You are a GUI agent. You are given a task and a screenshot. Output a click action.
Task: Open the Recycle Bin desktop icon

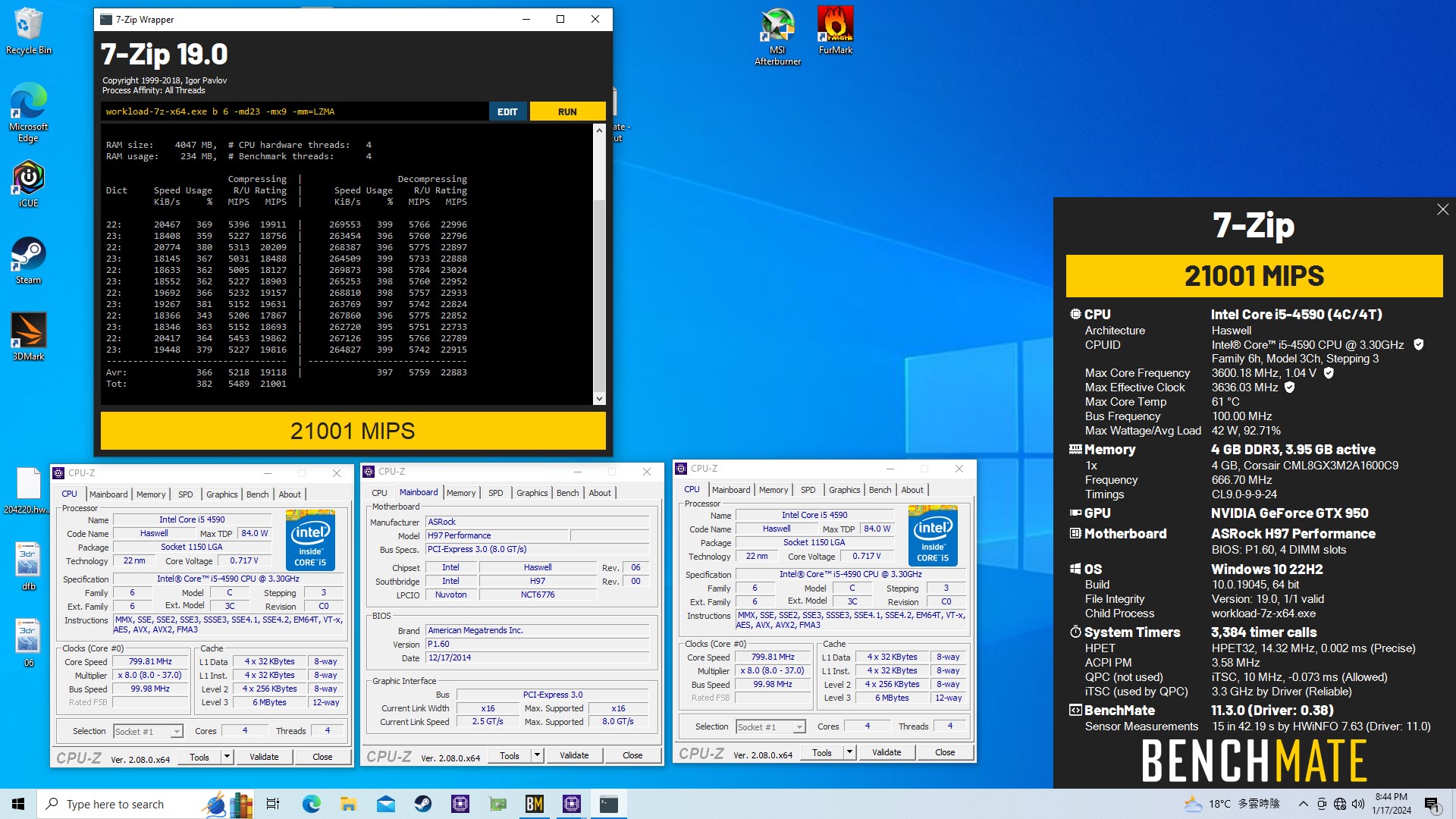coord(28,31)
